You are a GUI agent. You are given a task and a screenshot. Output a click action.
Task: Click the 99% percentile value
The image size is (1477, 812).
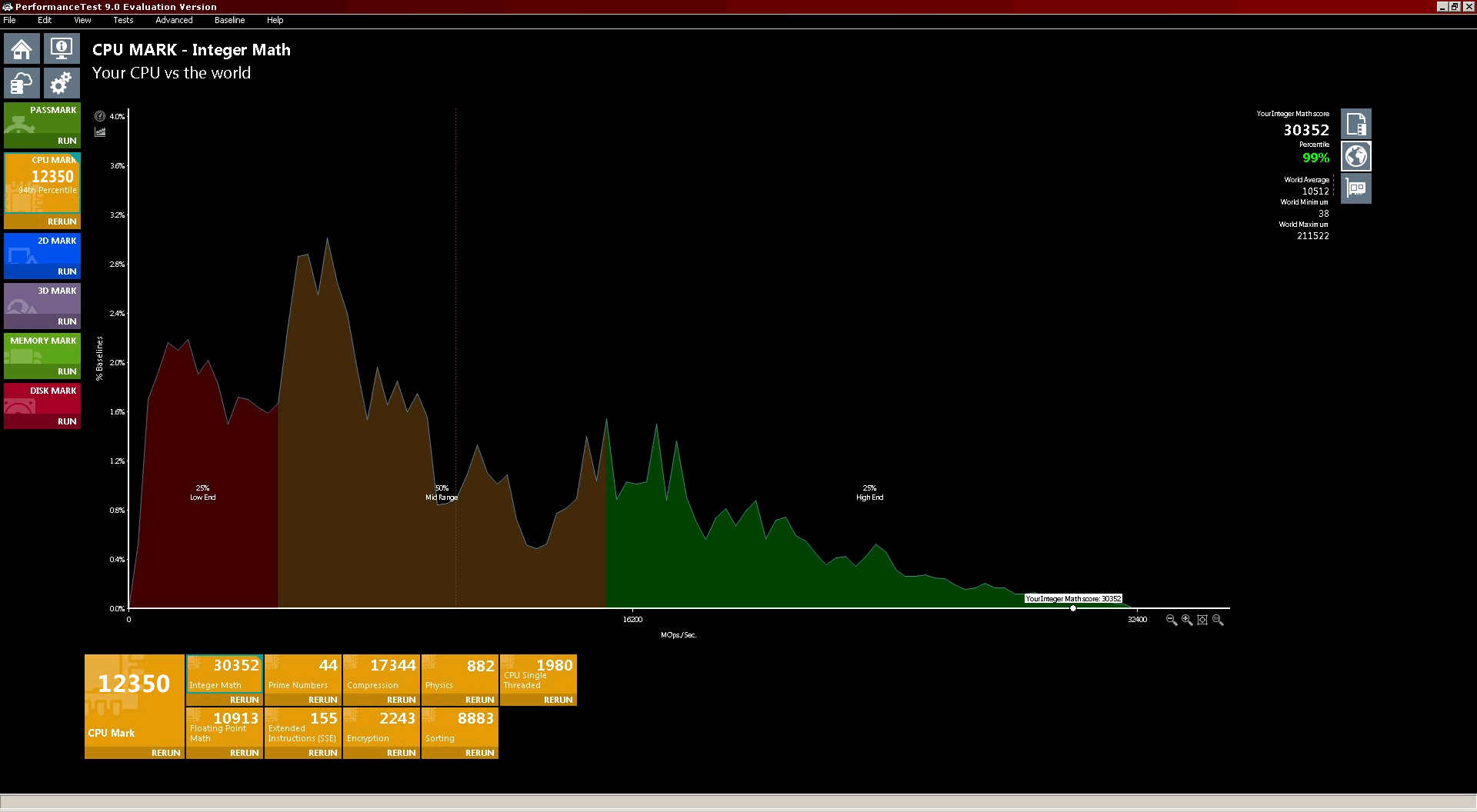coord(1315,158)
